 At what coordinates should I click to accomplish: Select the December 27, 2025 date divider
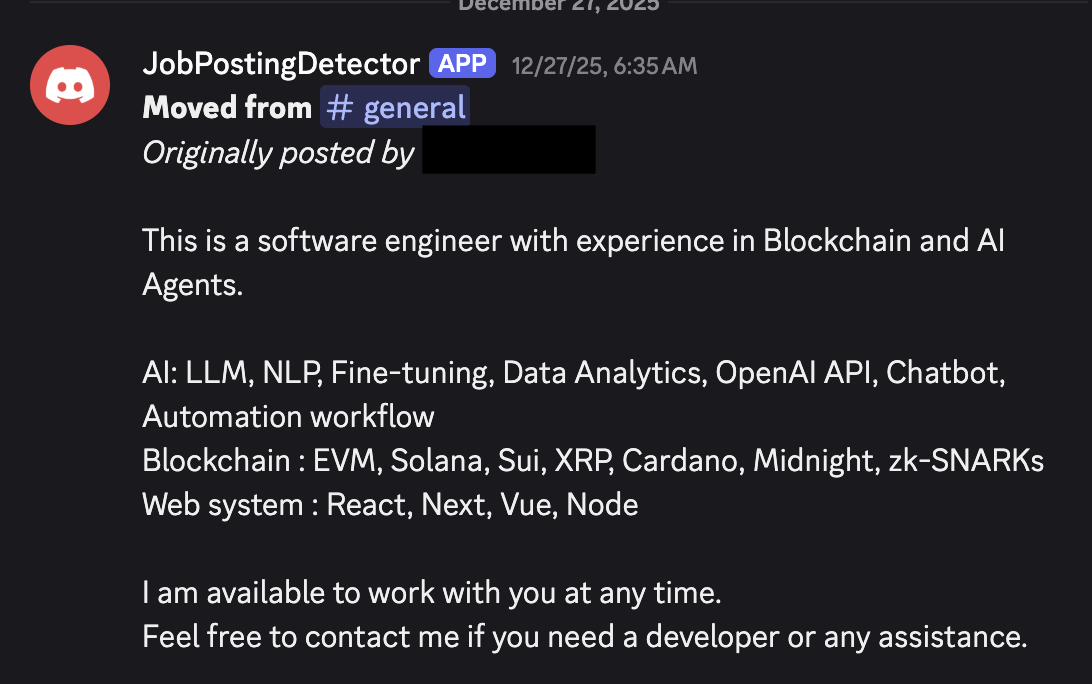558,6
